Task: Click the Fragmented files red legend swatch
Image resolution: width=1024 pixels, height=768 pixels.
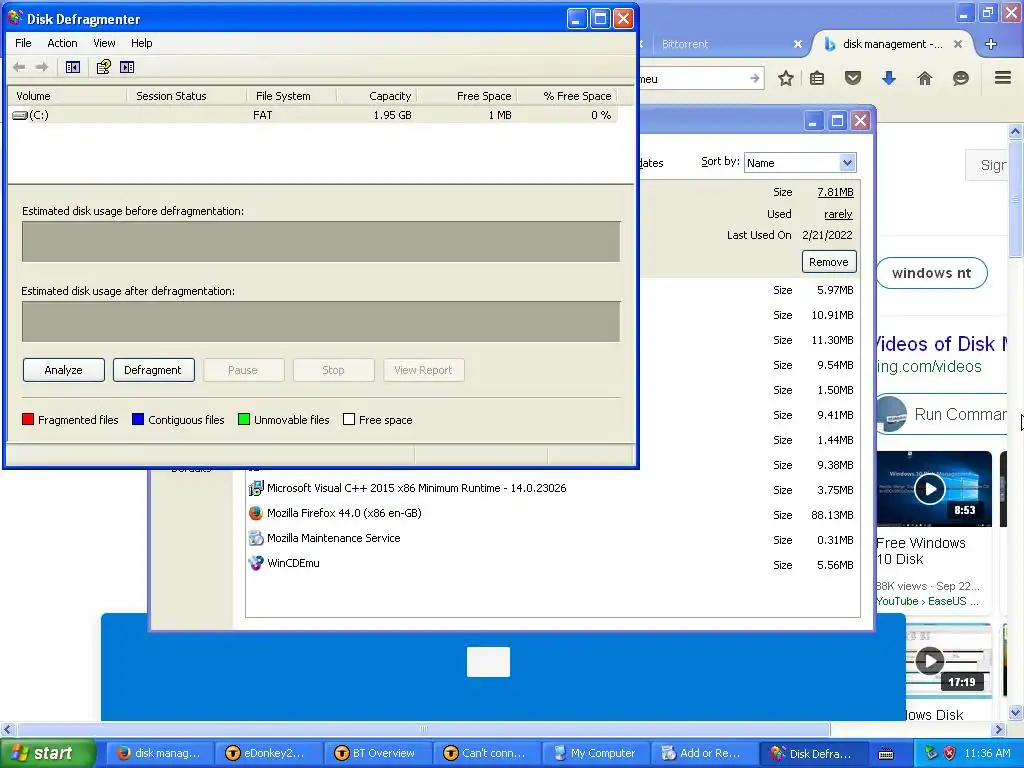Action: (27, 419)
